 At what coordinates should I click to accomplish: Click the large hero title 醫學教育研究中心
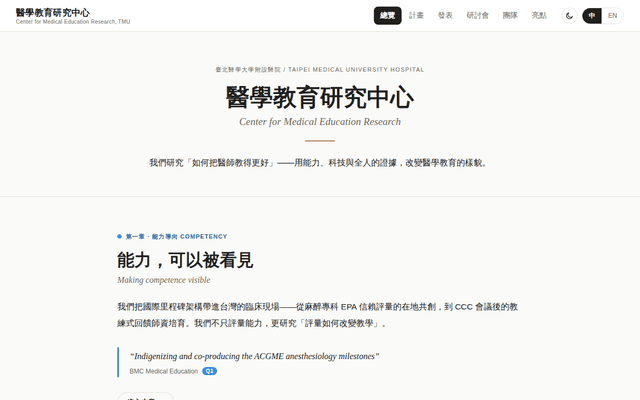tap(320, 97)
